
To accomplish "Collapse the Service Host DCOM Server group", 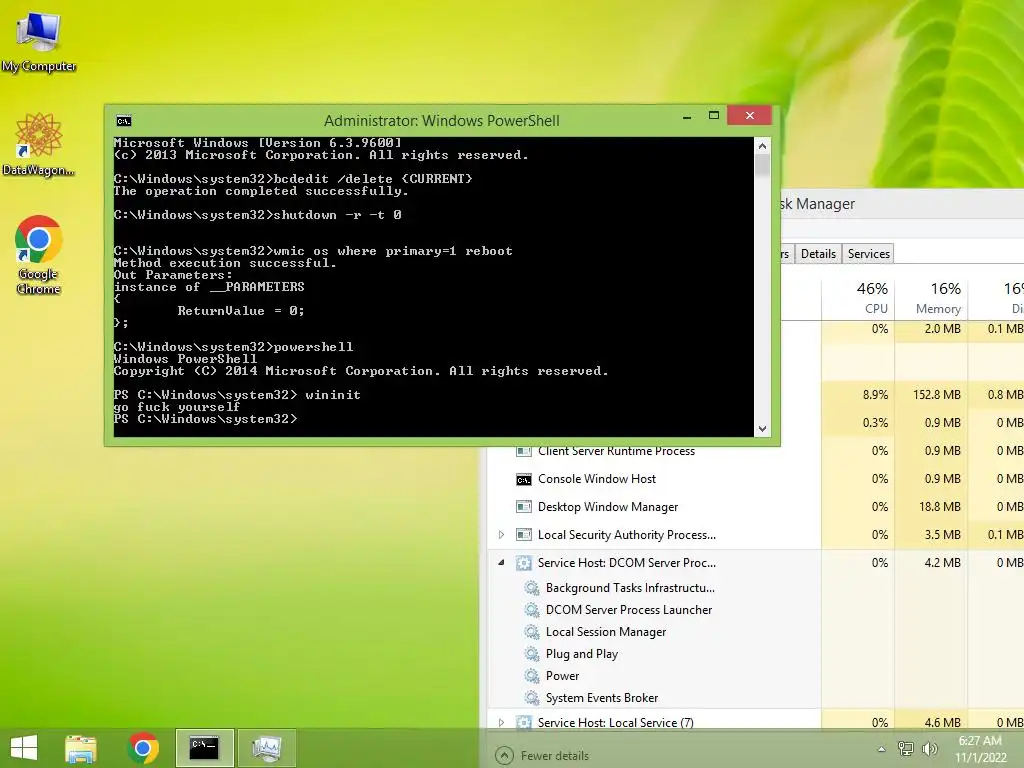I will pos(501,562).
